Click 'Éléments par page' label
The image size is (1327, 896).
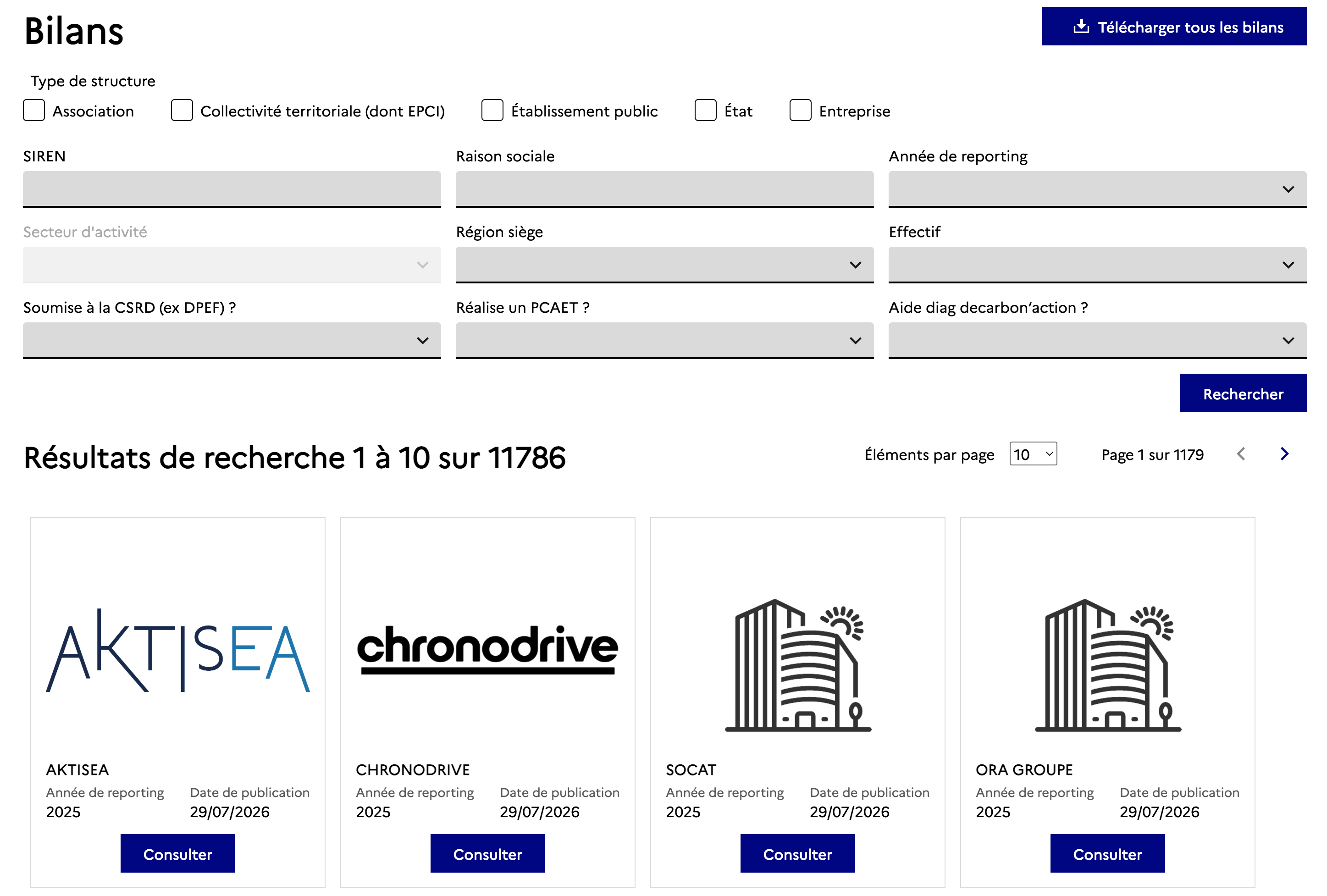point(929,454)
